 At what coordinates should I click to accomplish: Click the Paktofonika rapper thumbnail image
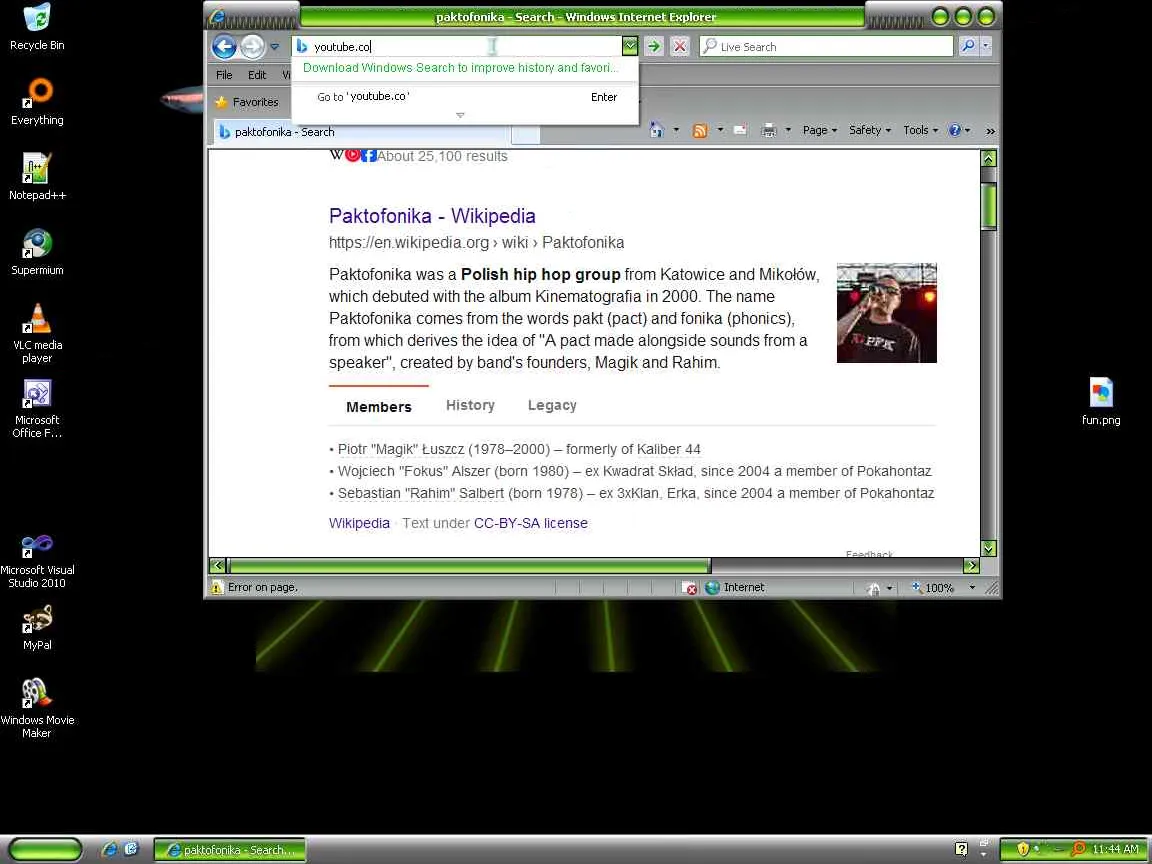(887, 313)
